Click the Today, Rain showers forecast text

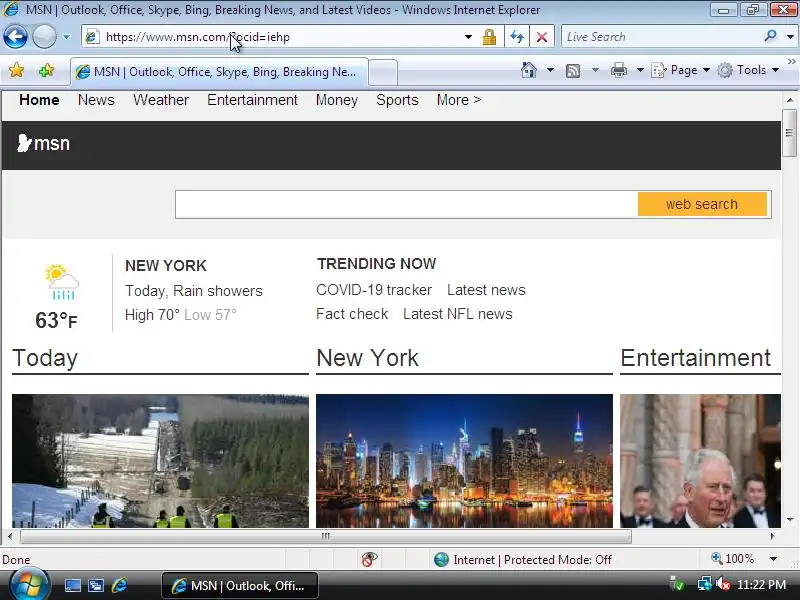pos(194,291)
